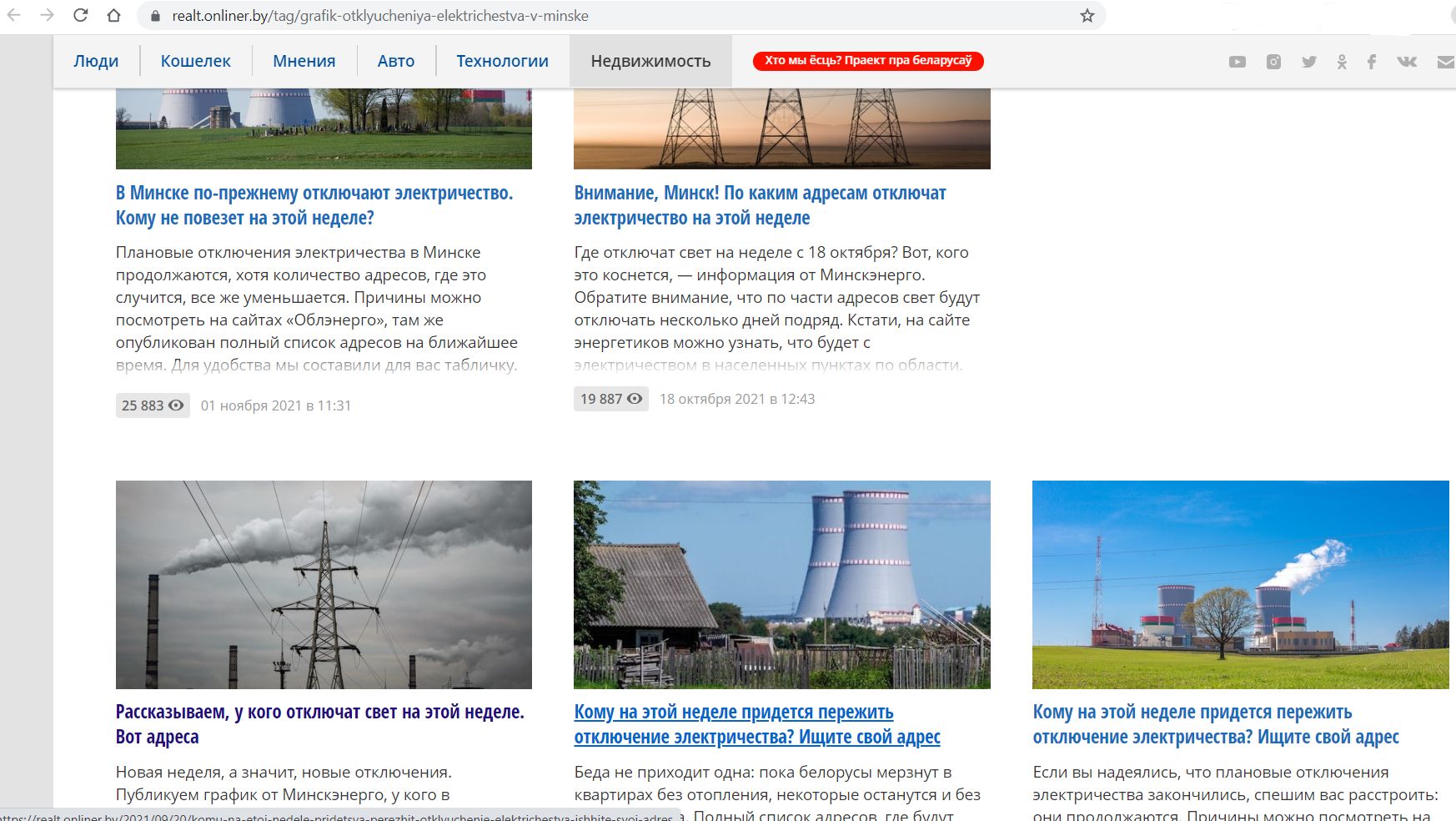
Task: Click the summary starting 'Где отключат свет на неделе'
Action: [777, 309]
